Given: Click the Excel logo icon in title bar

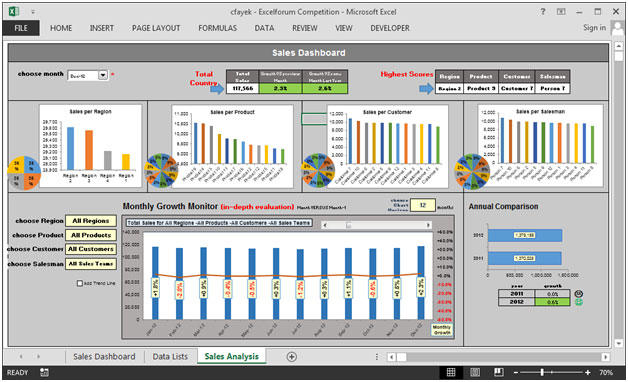Looking at the screenshot, I should tap(14, 11).
